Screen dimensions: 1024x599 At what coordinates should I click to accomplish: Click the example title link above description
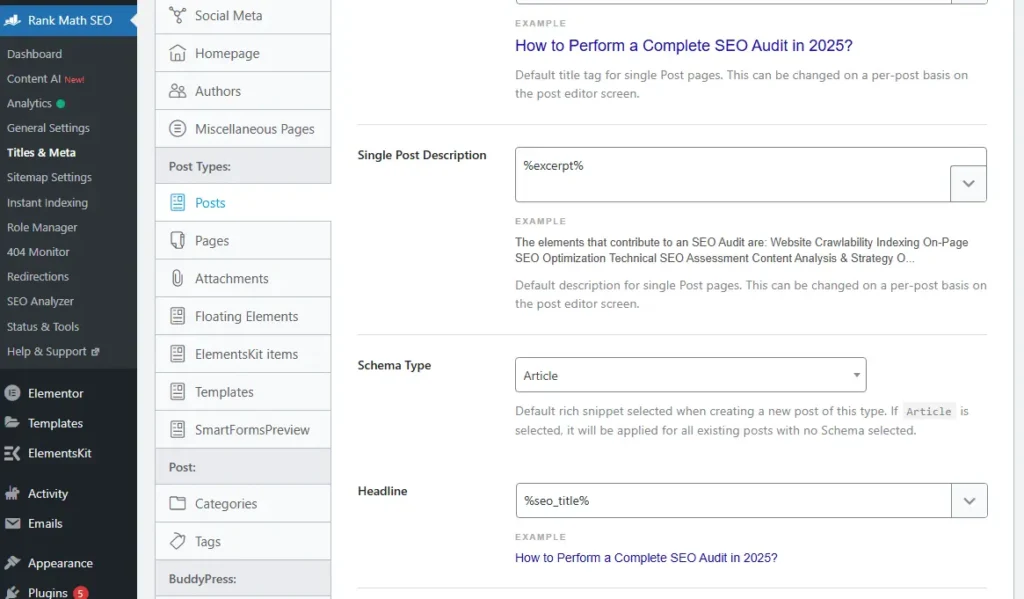[x=684, y=46]
